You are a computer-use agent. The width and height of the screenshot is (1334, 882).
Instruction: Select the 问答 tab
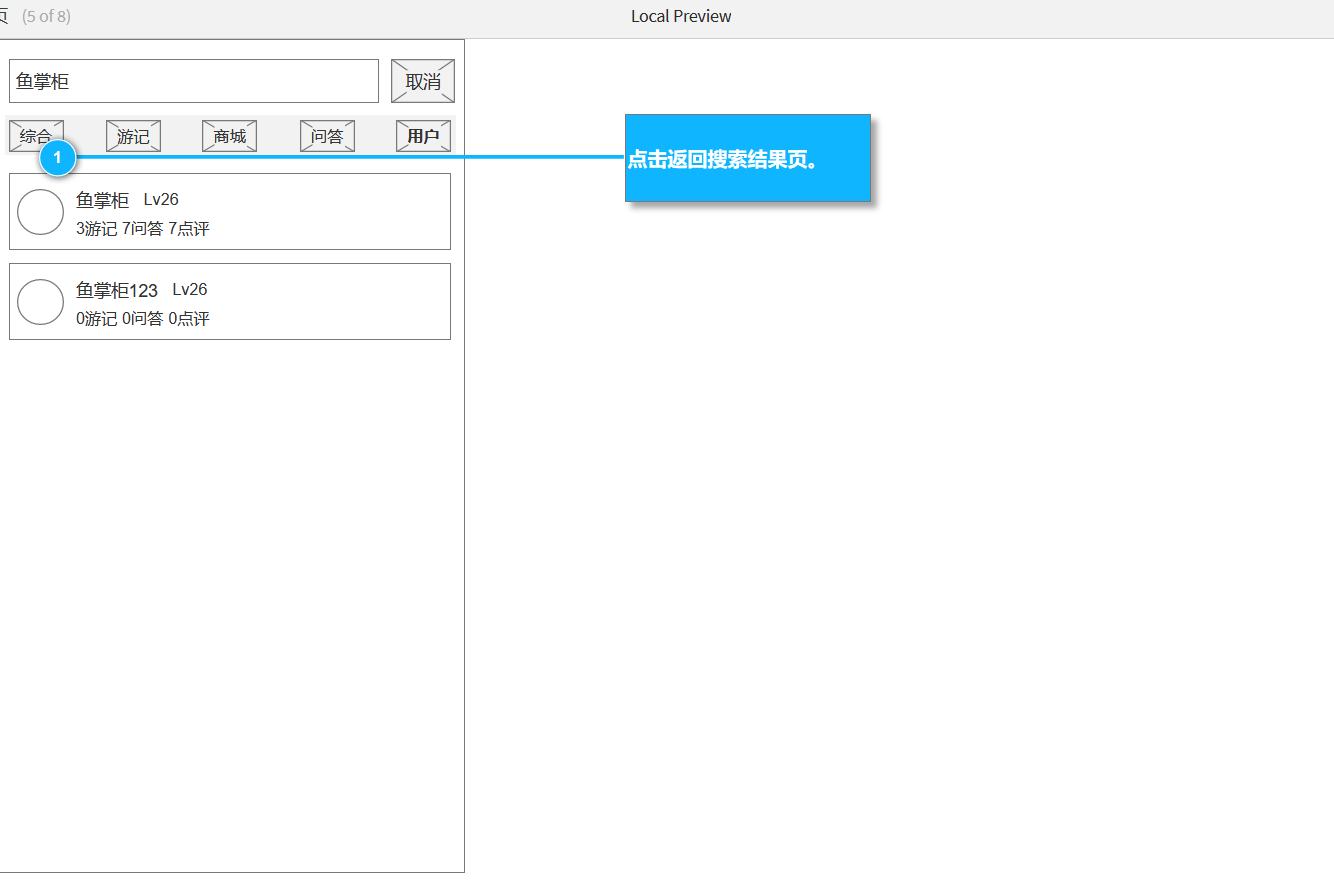click(327, 136)
